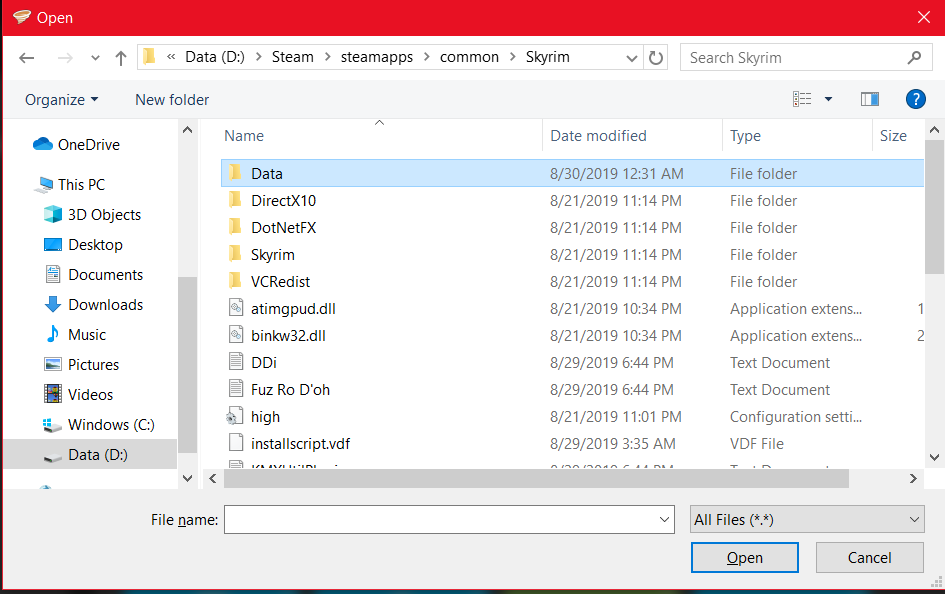Viewport: 945px width, 594px height.
Task: Open the All Files type filter
Action: 807,519
